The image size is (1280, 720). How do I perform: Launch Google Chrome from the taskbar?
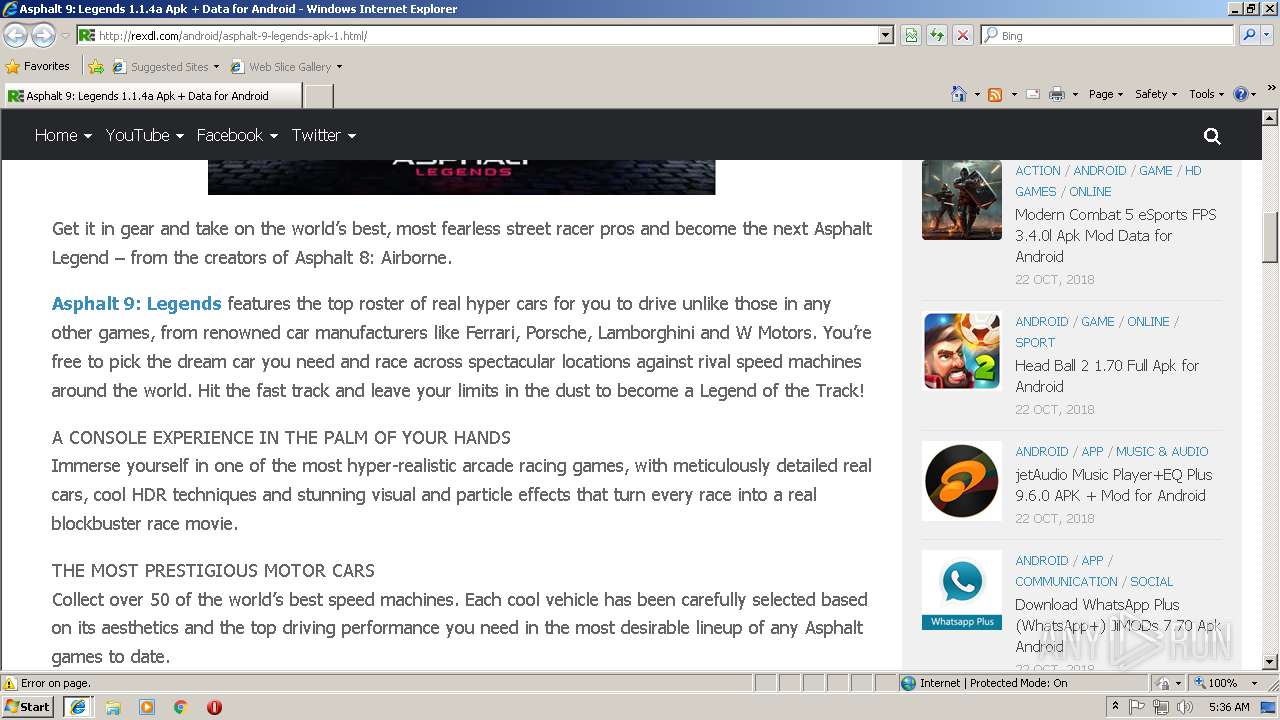[181, 707]
